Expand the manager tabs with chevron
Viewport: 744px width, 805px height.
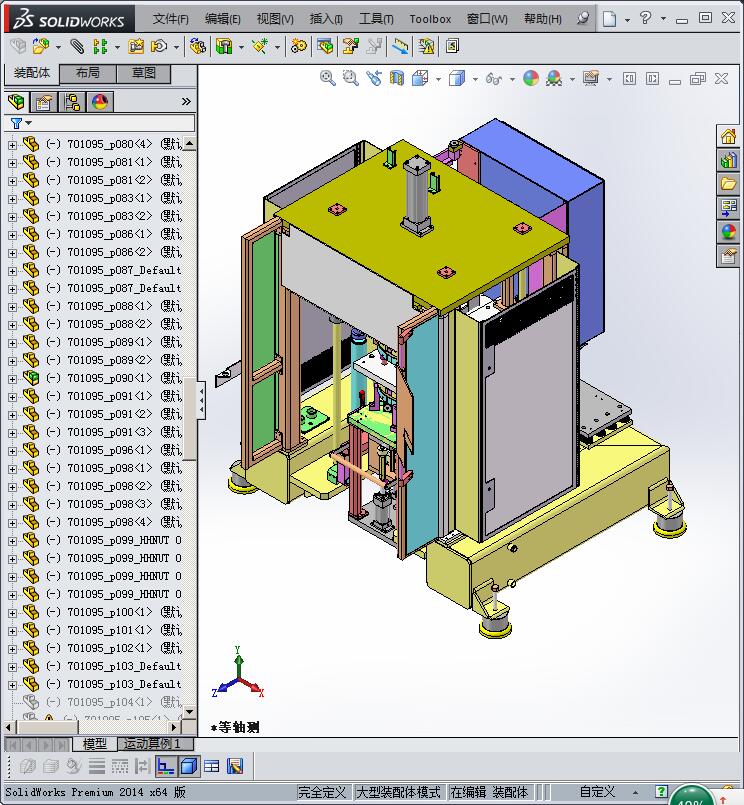[186, 102]
